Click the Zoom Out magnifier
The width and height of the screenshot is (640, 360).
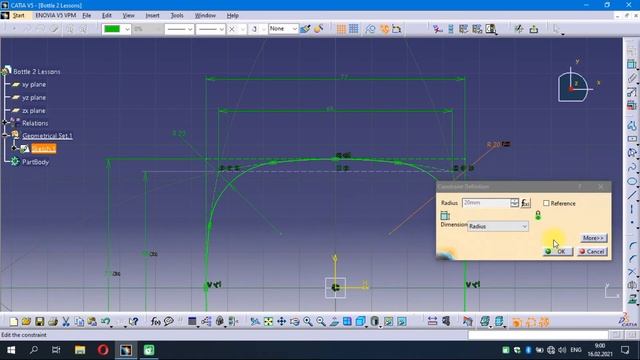point(321,322)
